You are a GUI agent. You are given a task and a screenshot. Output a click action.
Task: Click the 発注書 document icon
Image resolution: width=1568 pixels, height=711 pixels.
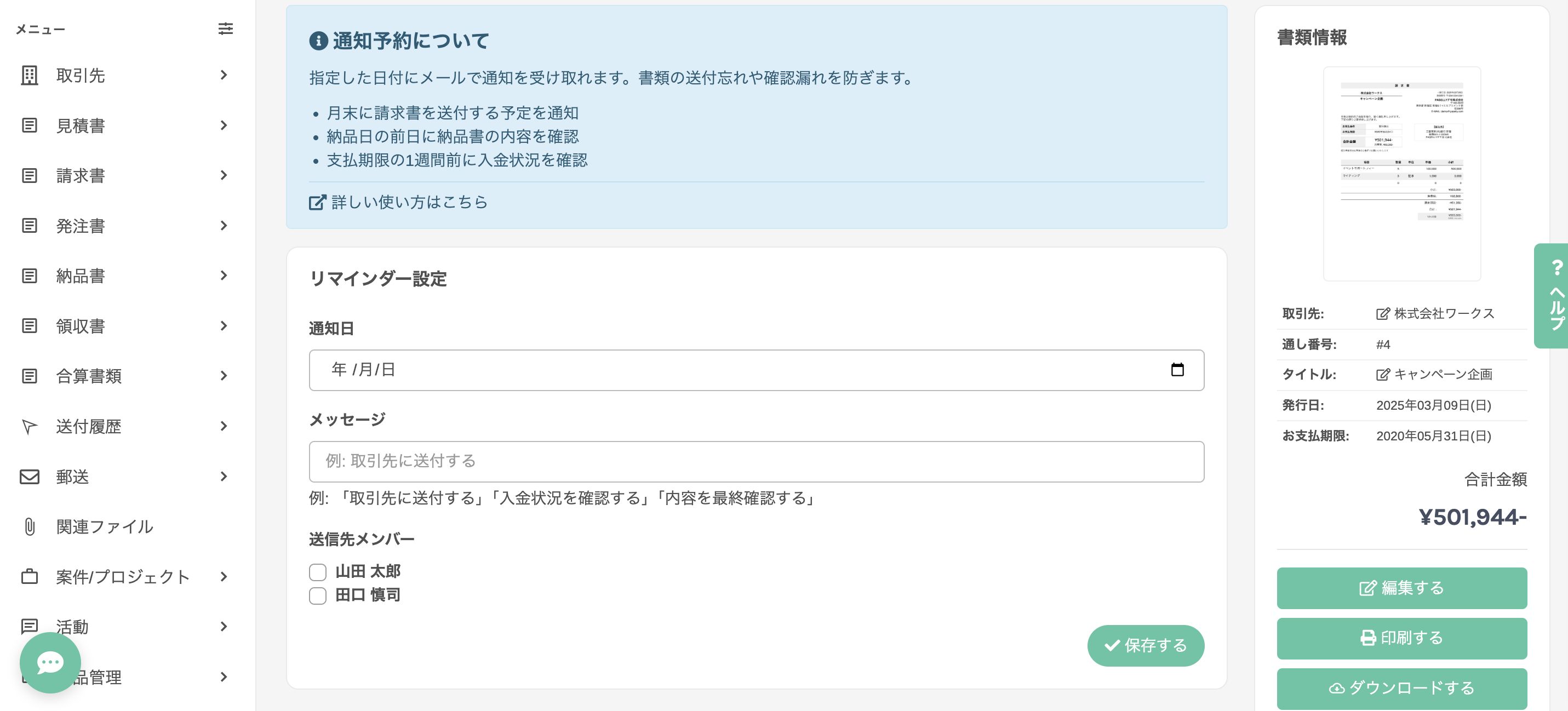[29, 225]
